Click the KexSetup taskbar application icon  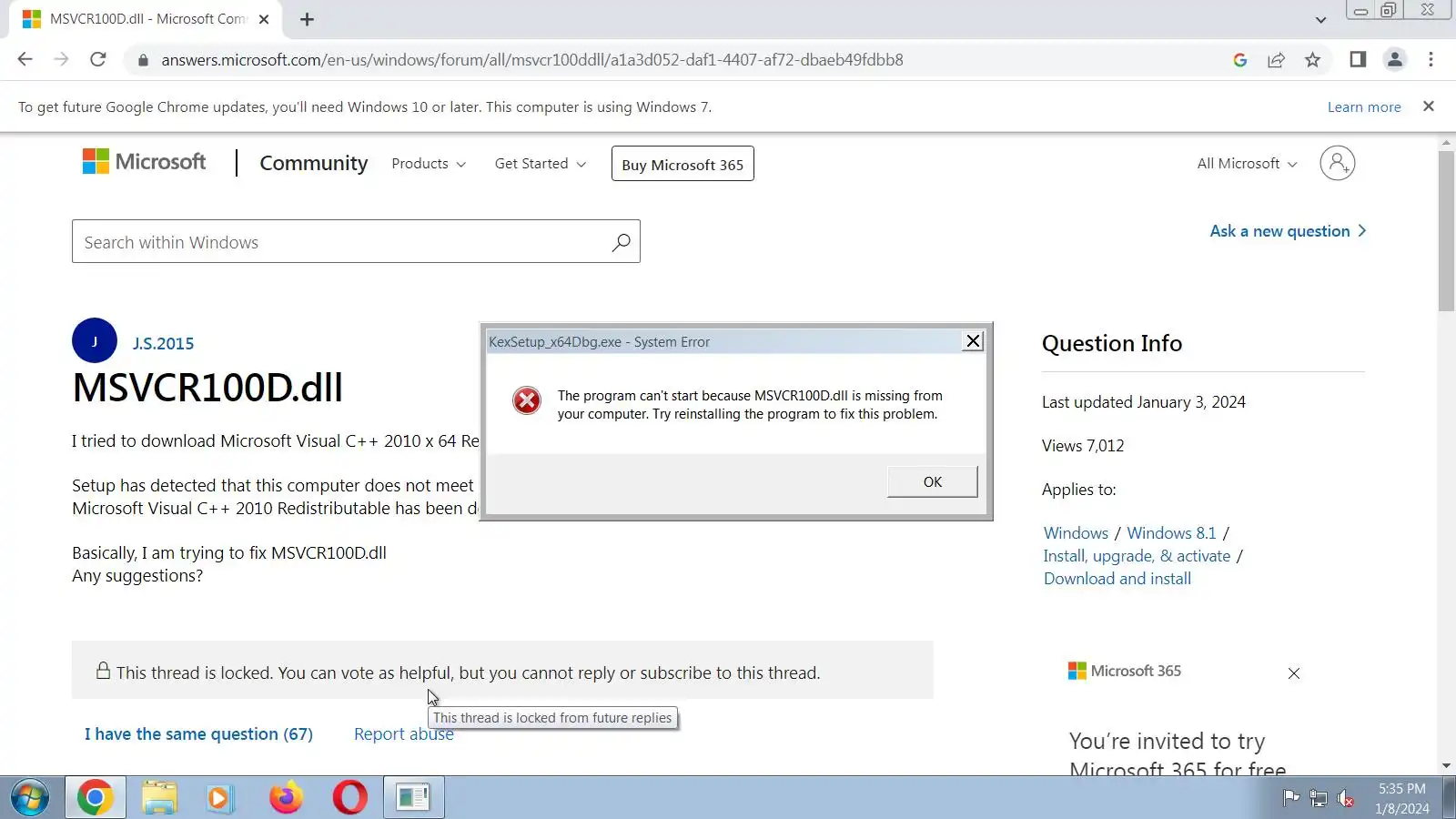tap(413, 798)
